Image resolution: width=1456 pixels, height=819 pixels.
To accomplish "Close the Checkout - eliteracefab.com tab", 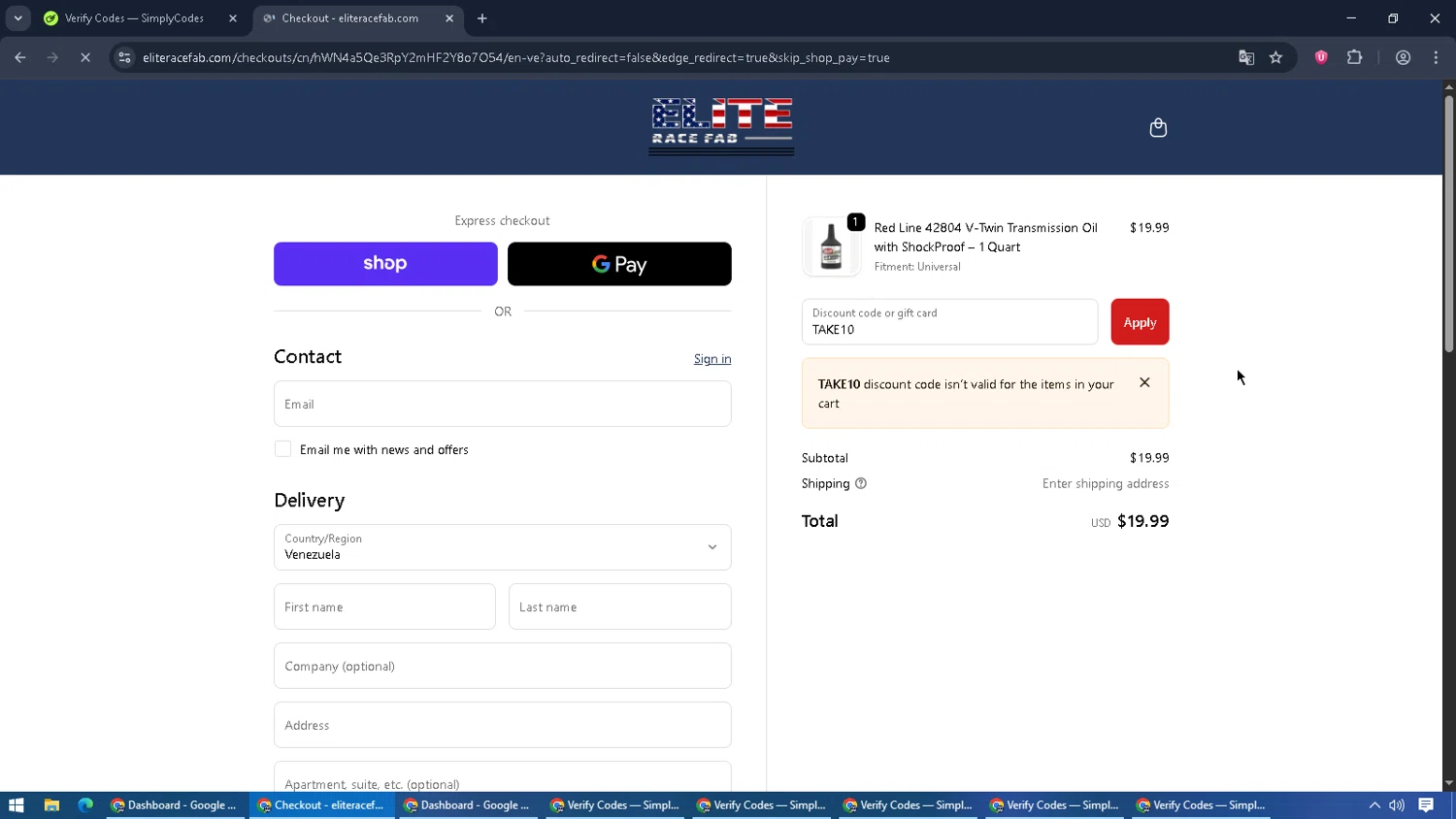I will pyautogui.click(x=449, y=18).
